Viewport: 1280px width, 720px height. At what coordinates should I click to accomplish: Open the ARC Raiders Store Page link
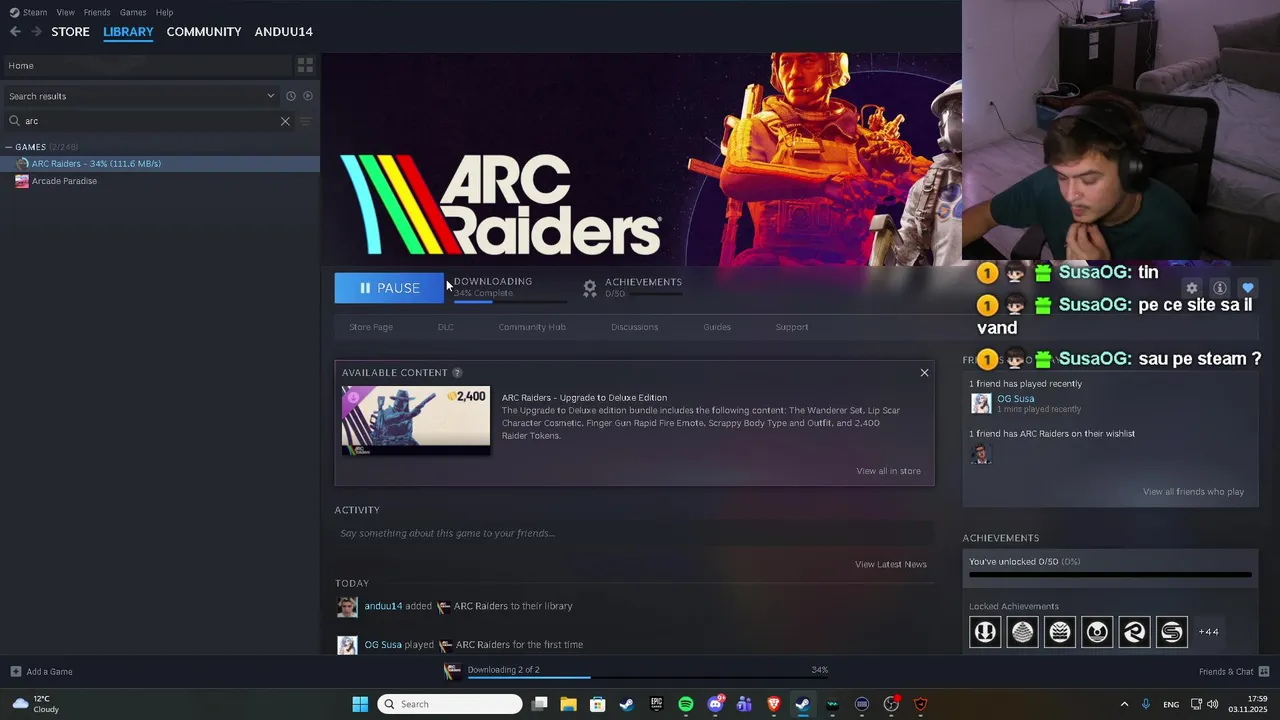[371, 327]
